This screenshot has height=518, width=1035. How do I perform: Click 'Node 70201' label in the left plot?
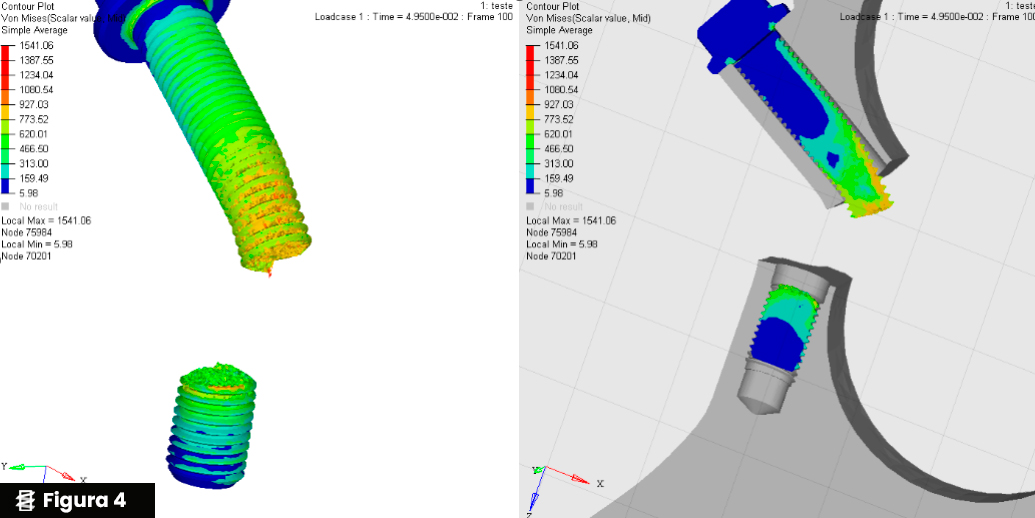(x=27, y=256)
